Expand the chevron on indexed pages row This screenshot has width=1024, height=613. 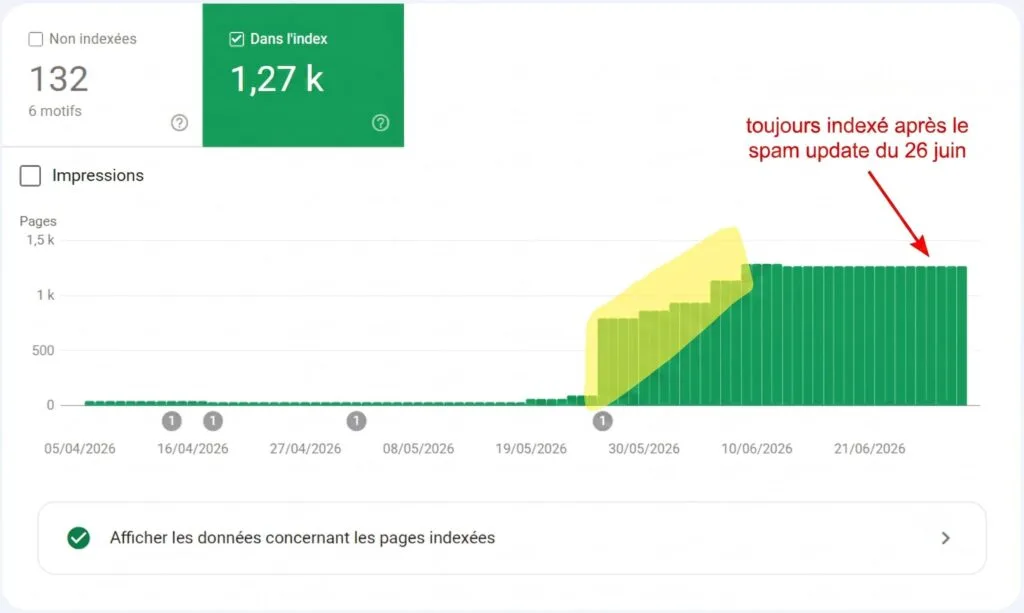[946, 538]
